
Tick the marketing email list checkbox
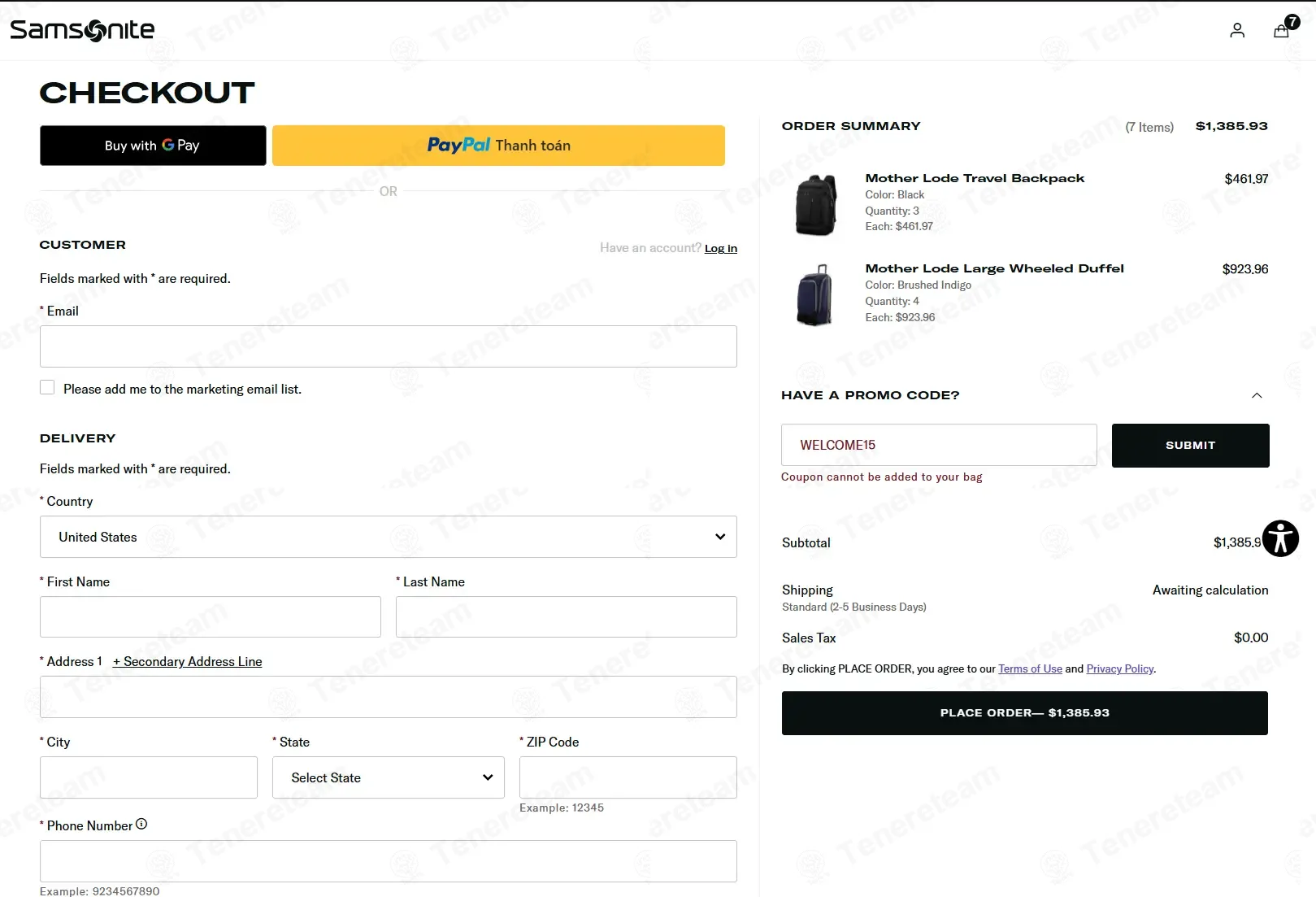pos(47,388)
